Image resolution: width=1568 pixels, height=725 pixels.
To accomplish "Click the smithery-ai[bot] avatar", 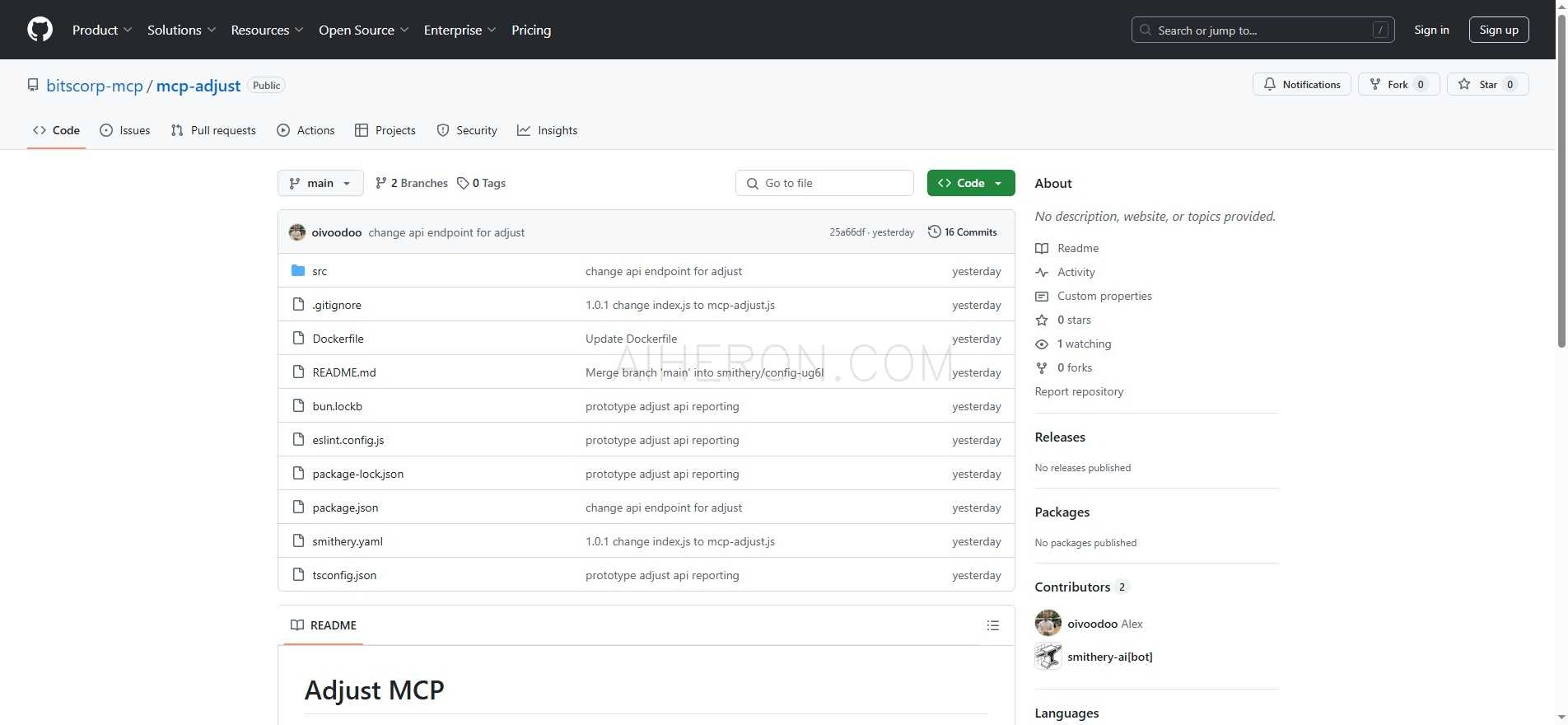I will pyautogui.click(x=1048, y=657).
